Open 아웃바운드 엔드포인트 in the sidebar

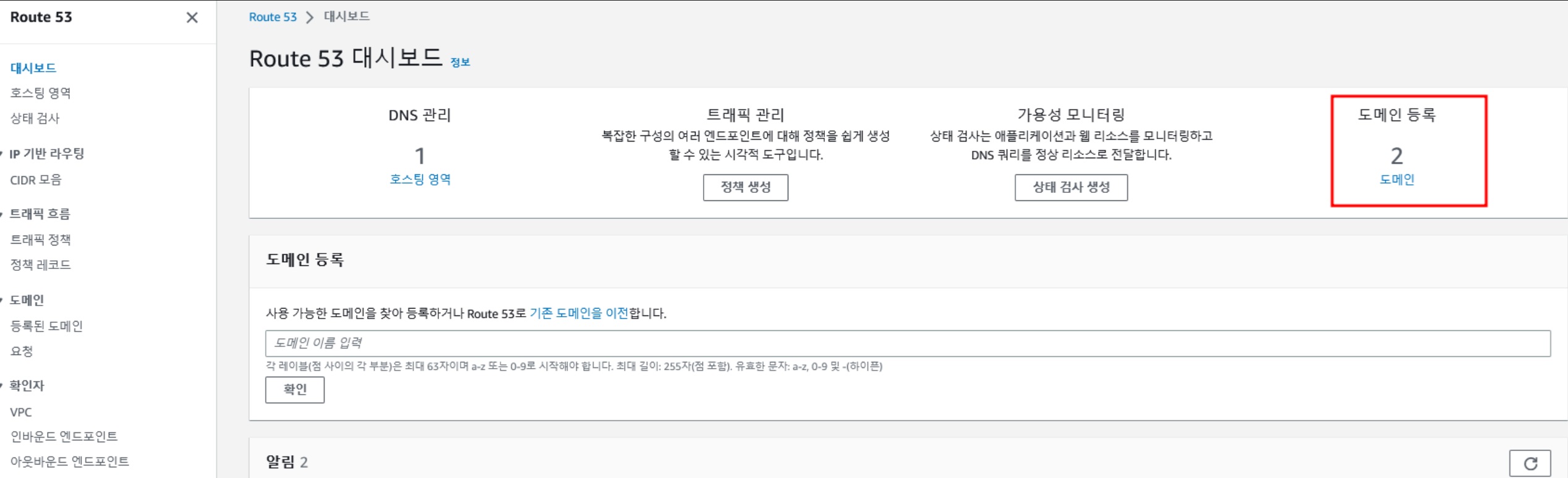click(70, 461)
